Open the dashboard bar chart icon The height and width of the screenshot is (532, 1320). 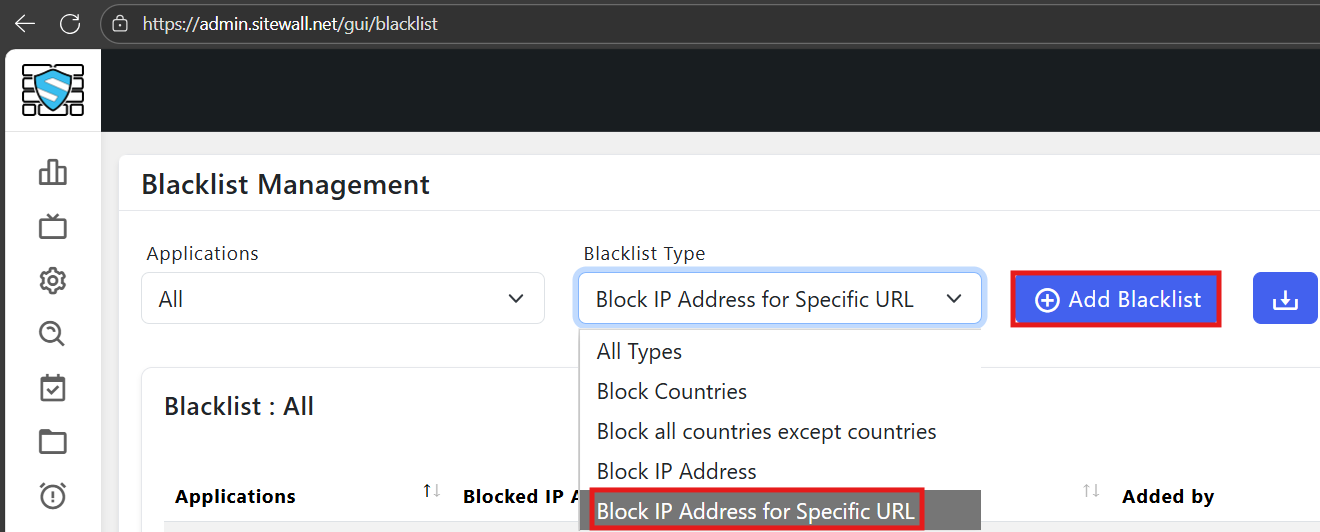click(53, 173)
